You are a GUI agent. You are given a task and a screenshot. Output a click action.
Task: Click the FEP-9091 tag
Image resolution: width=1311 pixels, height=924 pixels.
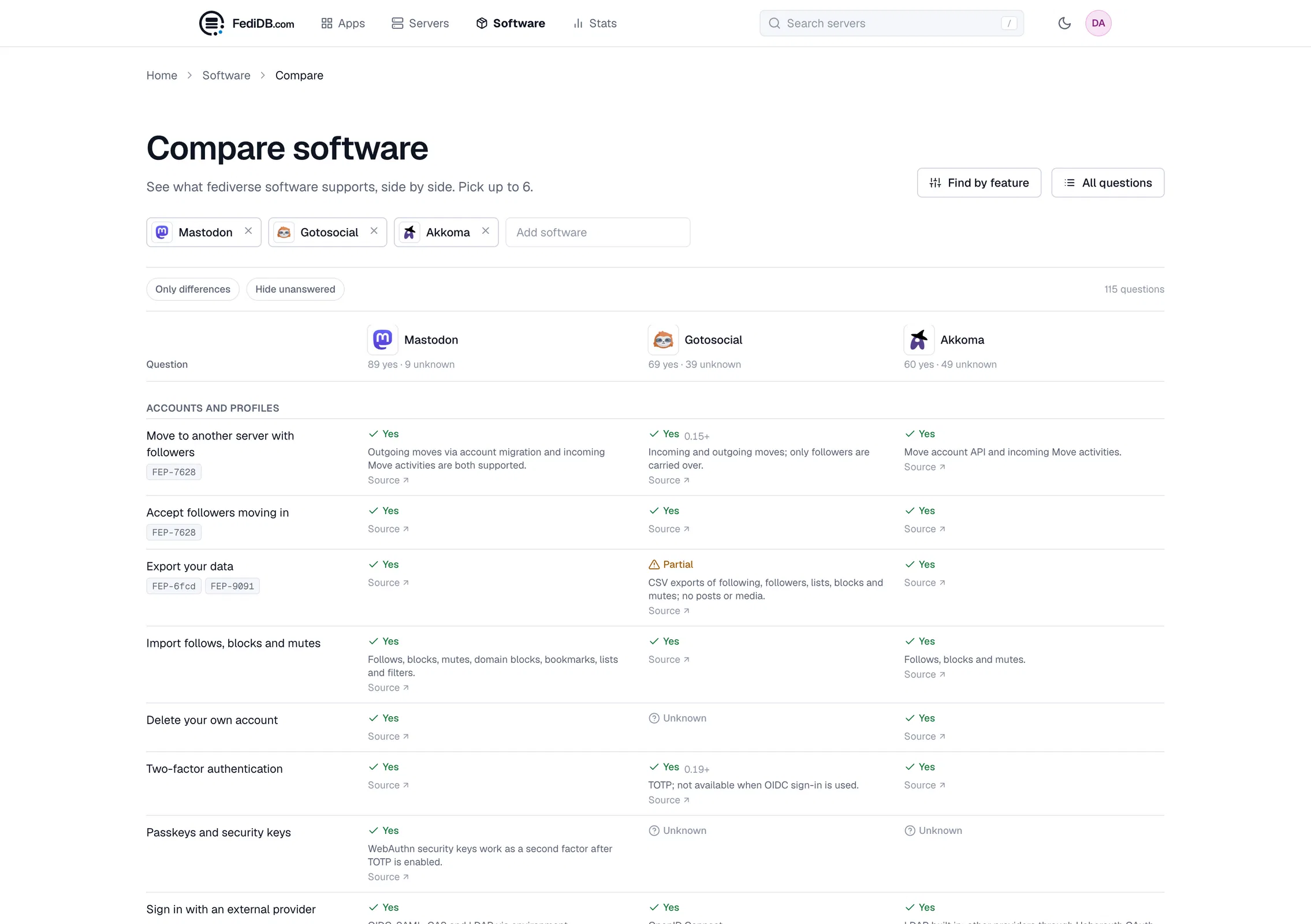click(x=232, y=586)
